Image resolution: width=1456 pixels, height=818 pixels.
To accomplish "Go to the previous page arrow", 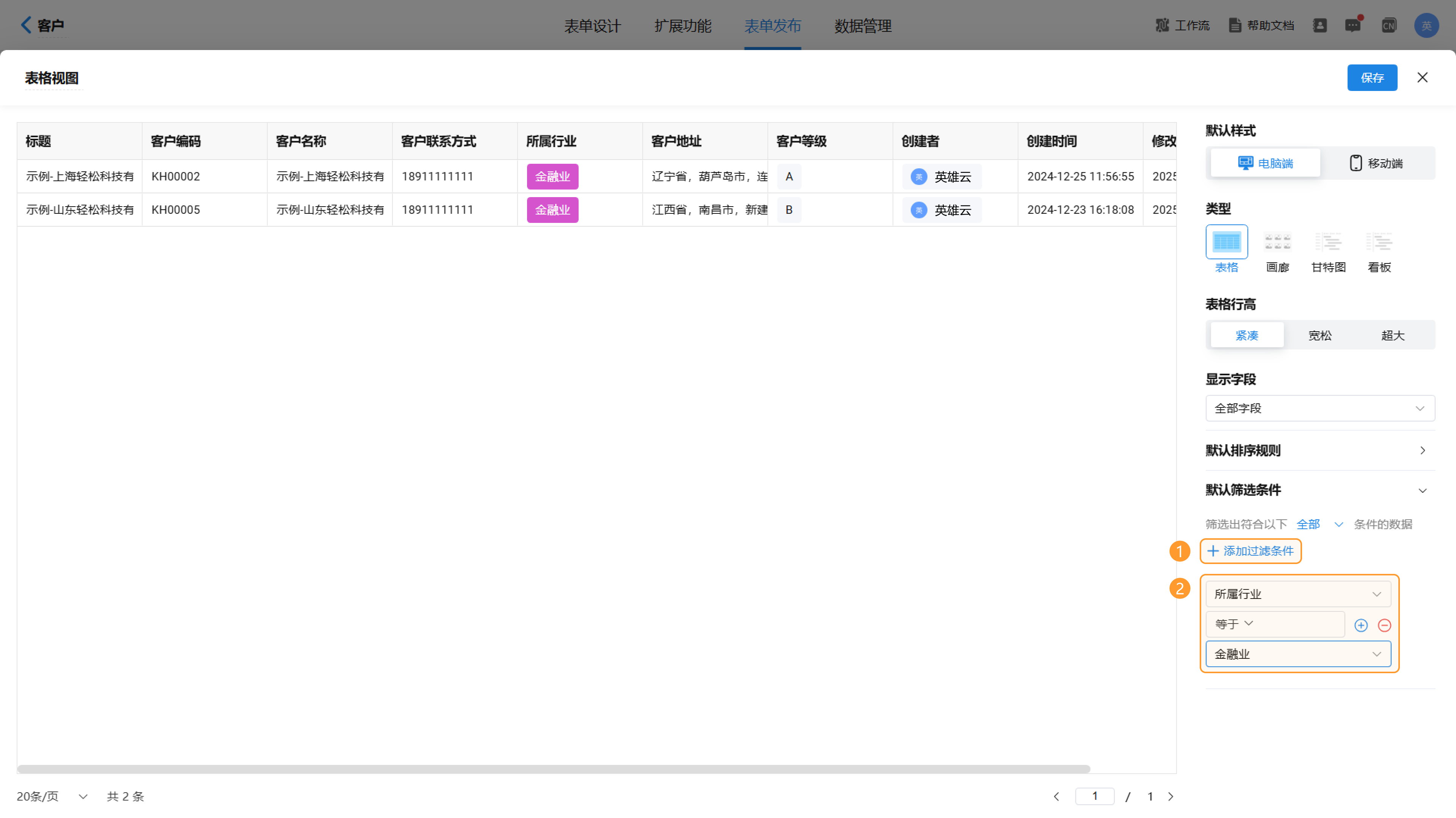I will click(1056, 796).
